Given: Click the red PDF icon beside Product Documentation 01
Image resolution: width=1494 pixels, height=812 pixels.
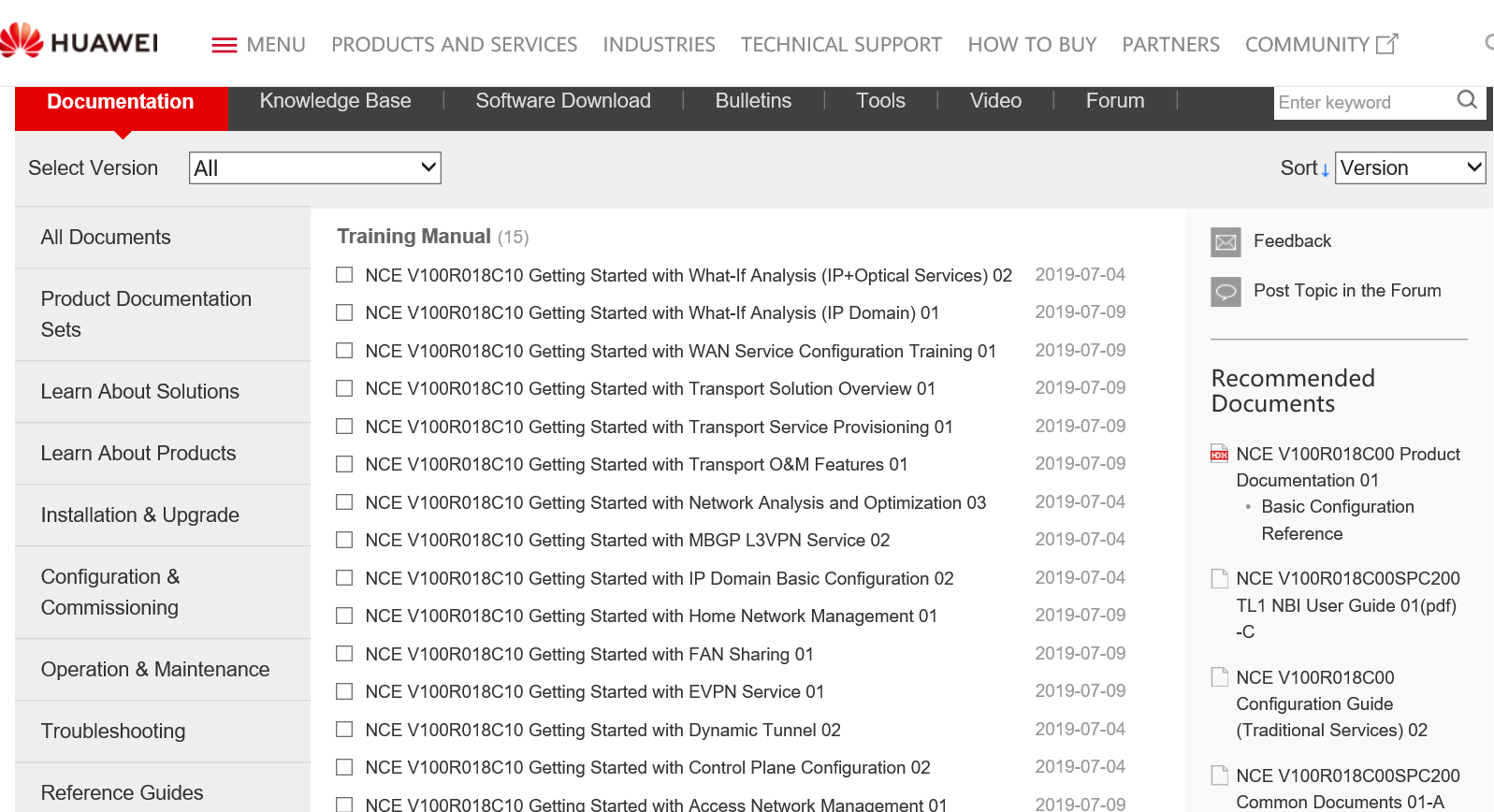Looking at the screenshot, I should [x=1219, y=454].
